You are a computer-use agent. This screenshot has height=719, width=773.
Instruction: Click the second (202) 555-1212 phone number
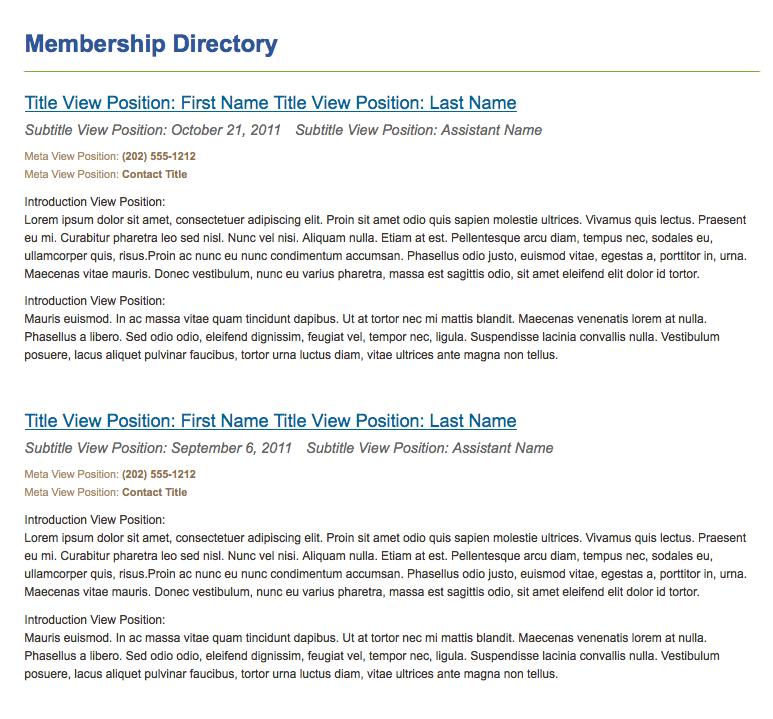click(159, 474)
